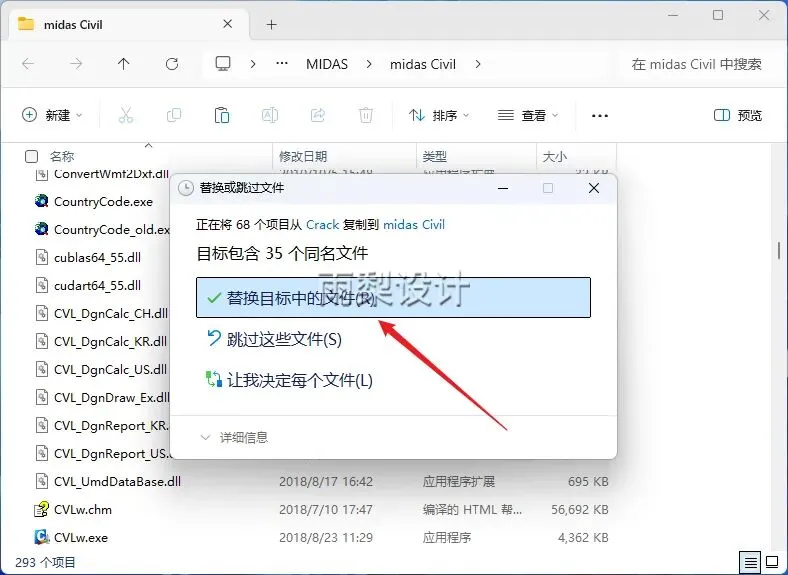This screenshot has width=788, height=575.
Task: Choose 替换目标中的文件(R)
Action: tap(393, 298)
